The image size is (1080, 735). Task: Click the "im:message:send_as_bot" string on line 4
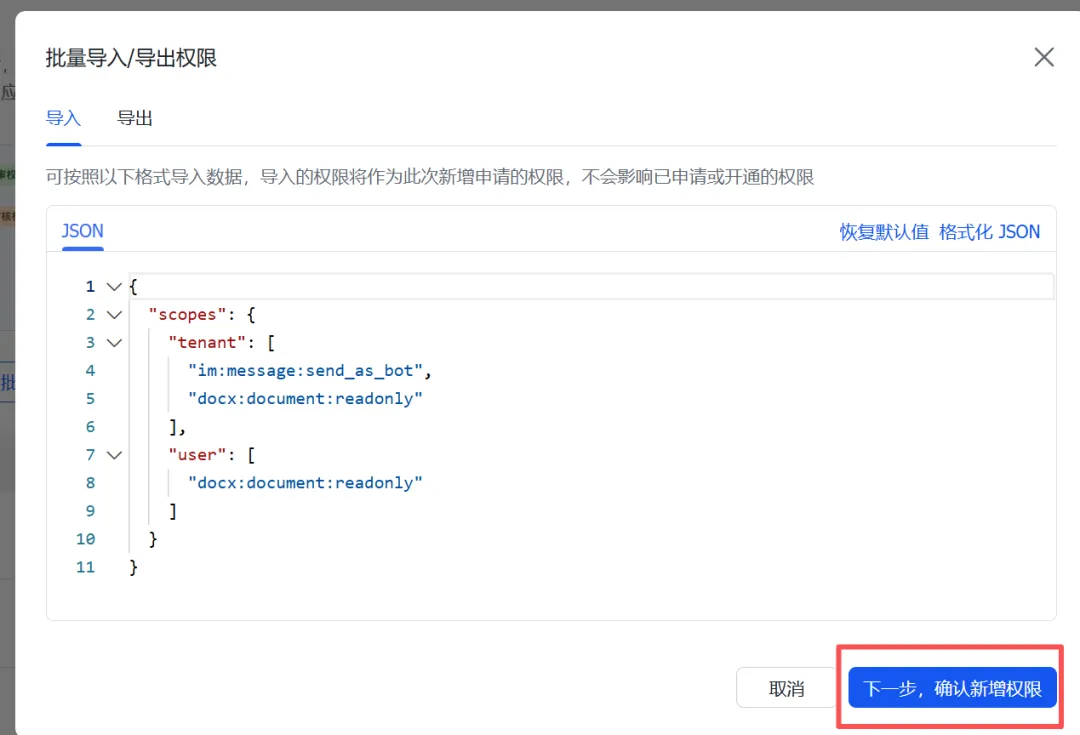click(305, 371)
